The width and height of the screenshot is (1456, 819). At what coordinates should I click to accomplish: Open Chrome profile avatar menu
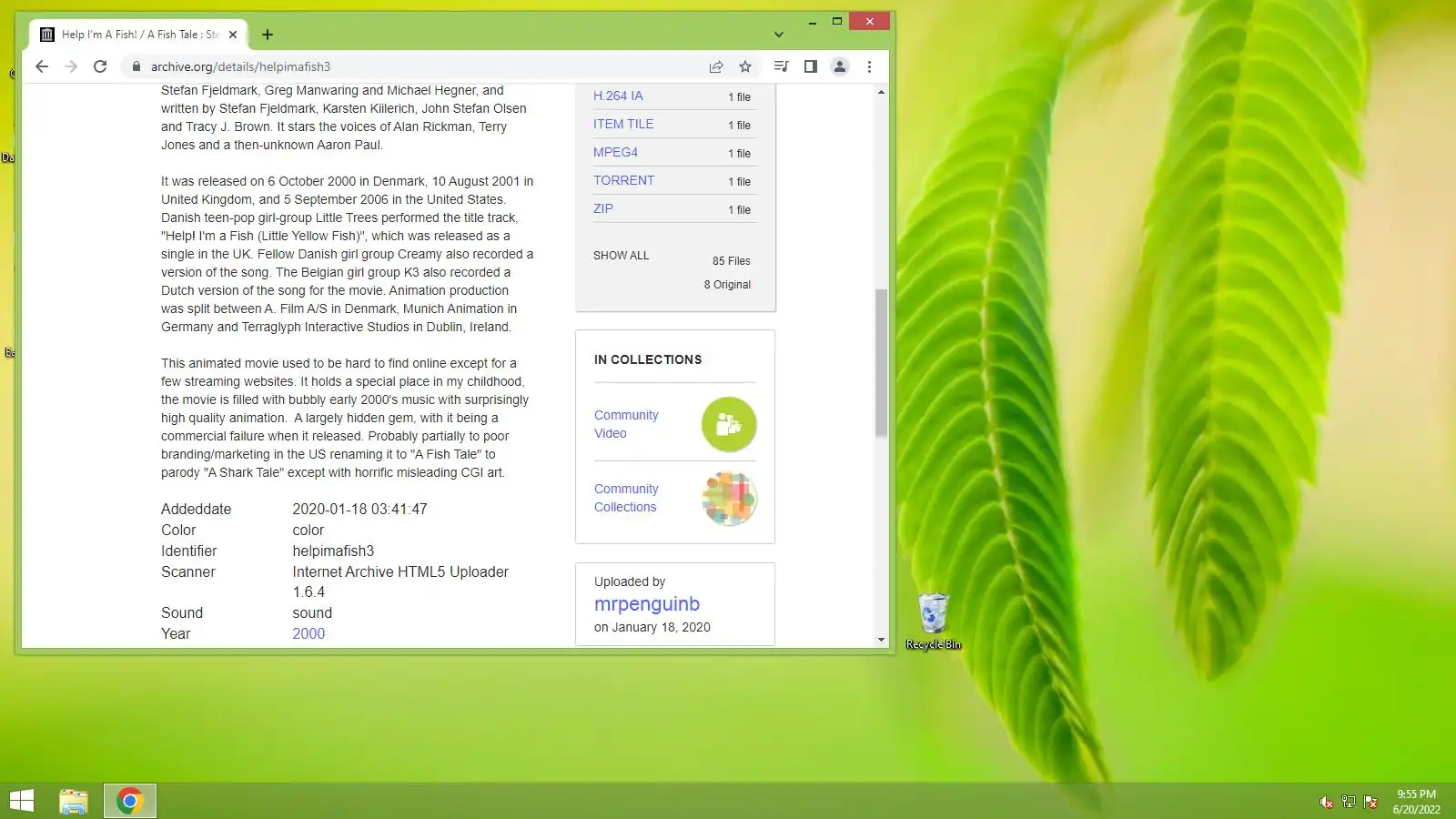pyautogui.click(x=840, y=66)
